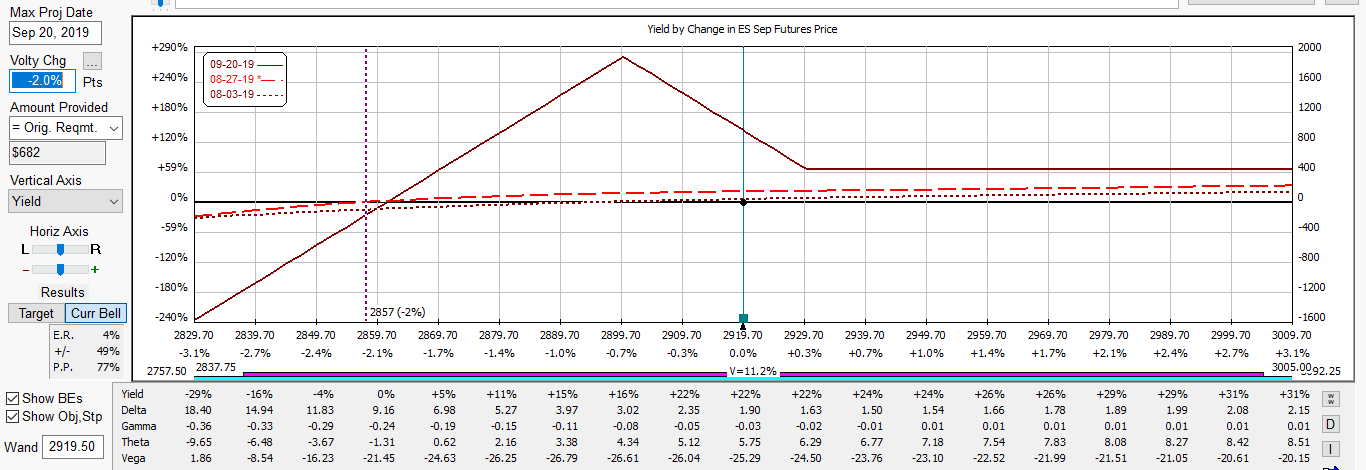Click the 09-20-19 legend entry
1366x470 pixels.
[246, 64]
